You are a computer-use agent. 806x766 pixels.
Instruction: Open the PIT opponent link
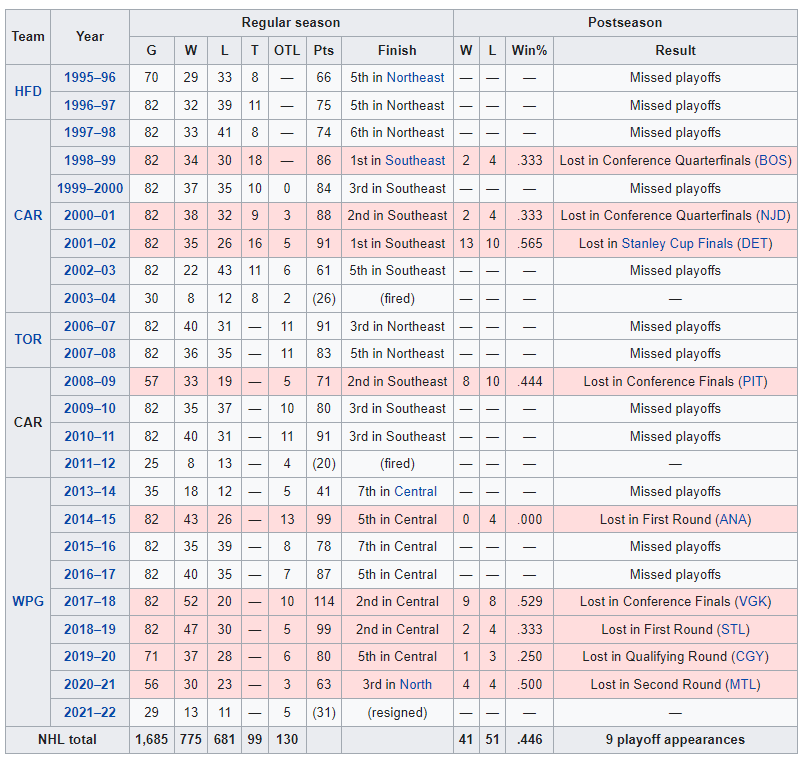(752, 381)
